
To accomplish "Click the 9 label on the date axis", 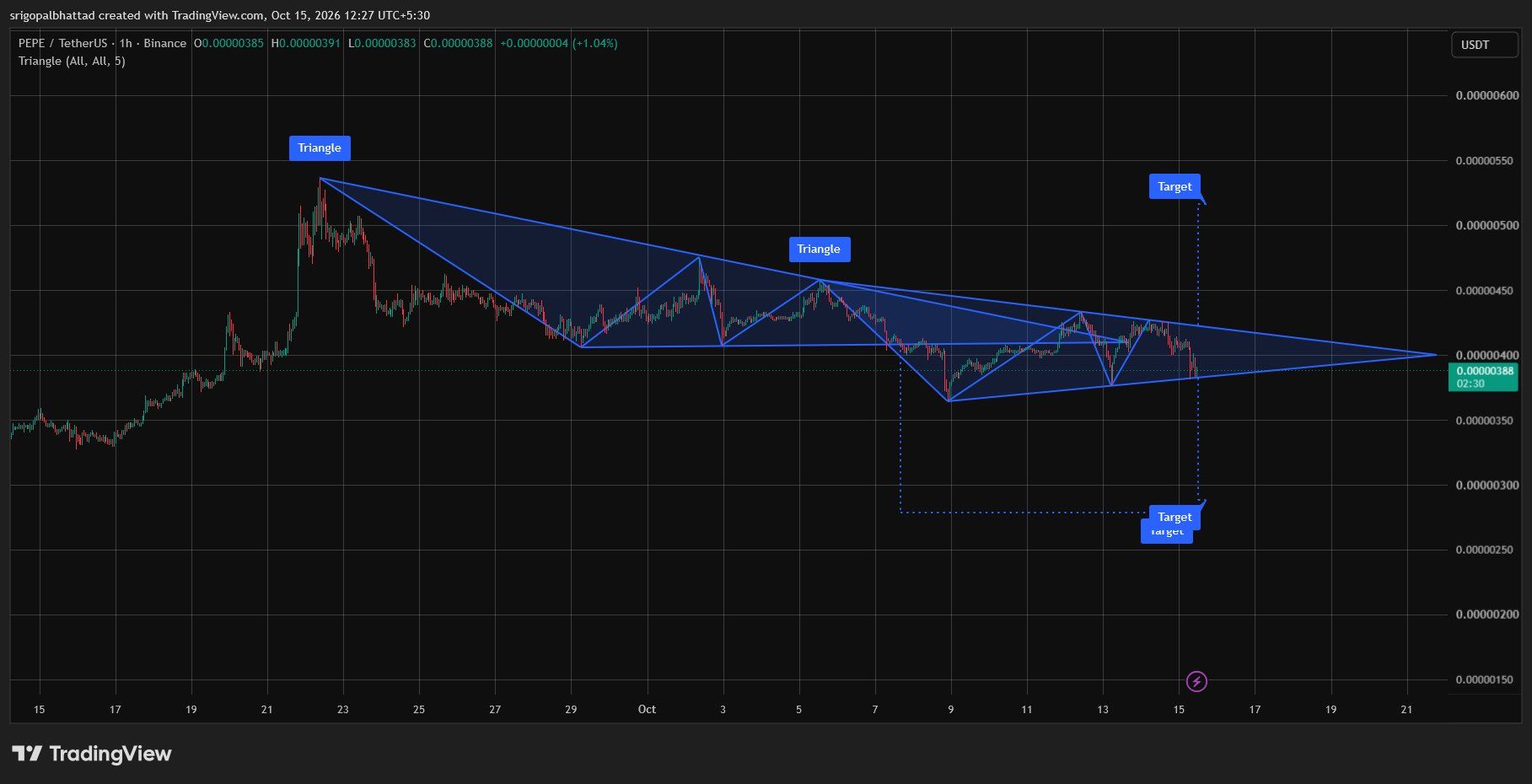I will coord(950,709).
